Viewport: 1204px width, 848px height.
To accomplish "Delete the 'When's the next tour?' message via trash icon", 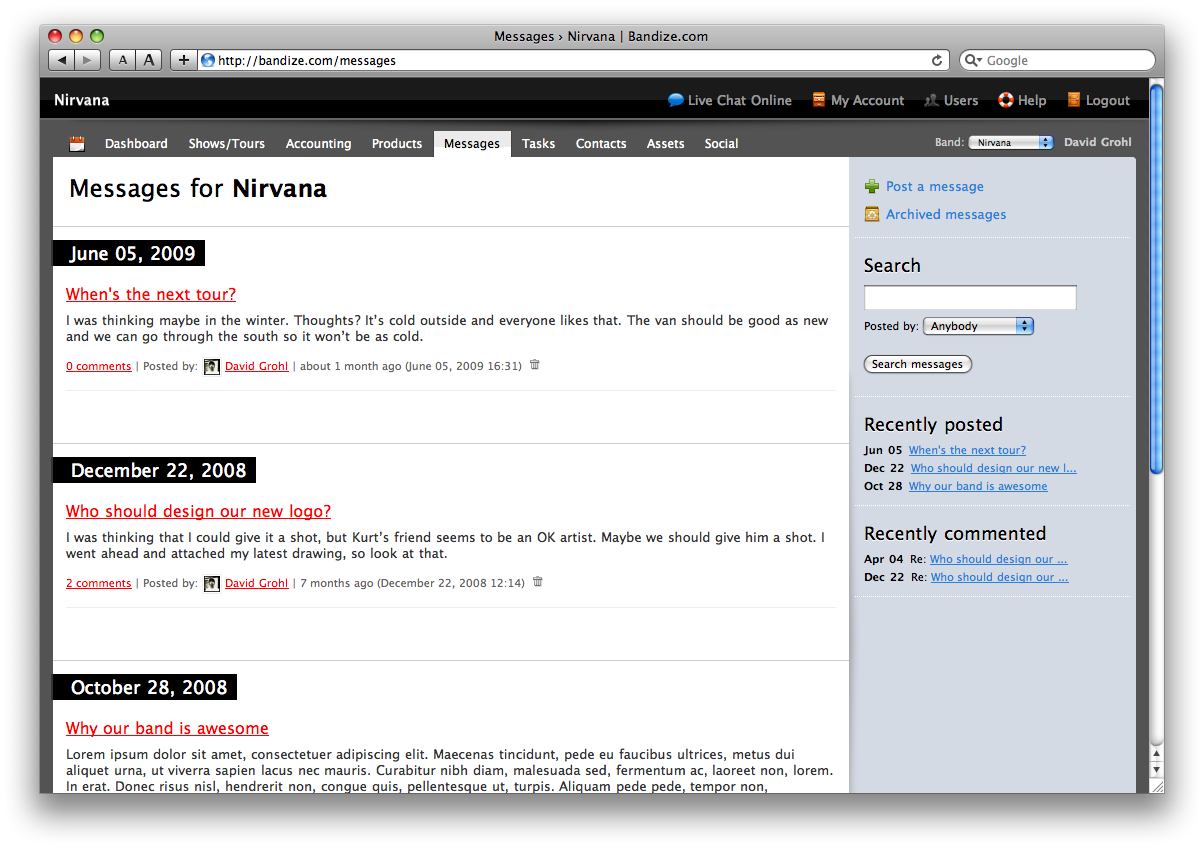I will [x=534, y=365].
